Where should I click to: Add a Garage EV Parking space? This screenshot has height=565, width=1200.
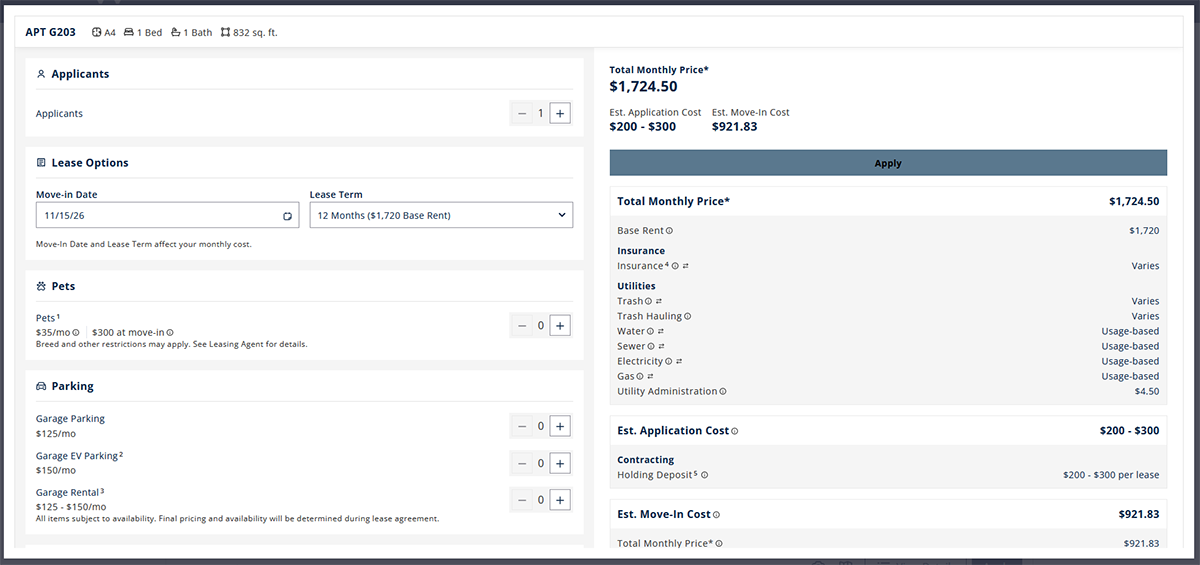click(560, 463)
